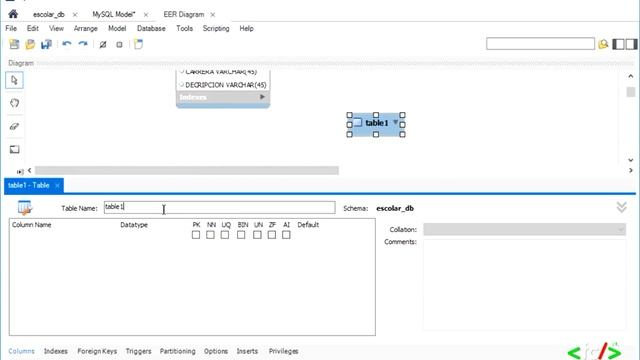Check the UQ checkbox

tap(225, 235)
